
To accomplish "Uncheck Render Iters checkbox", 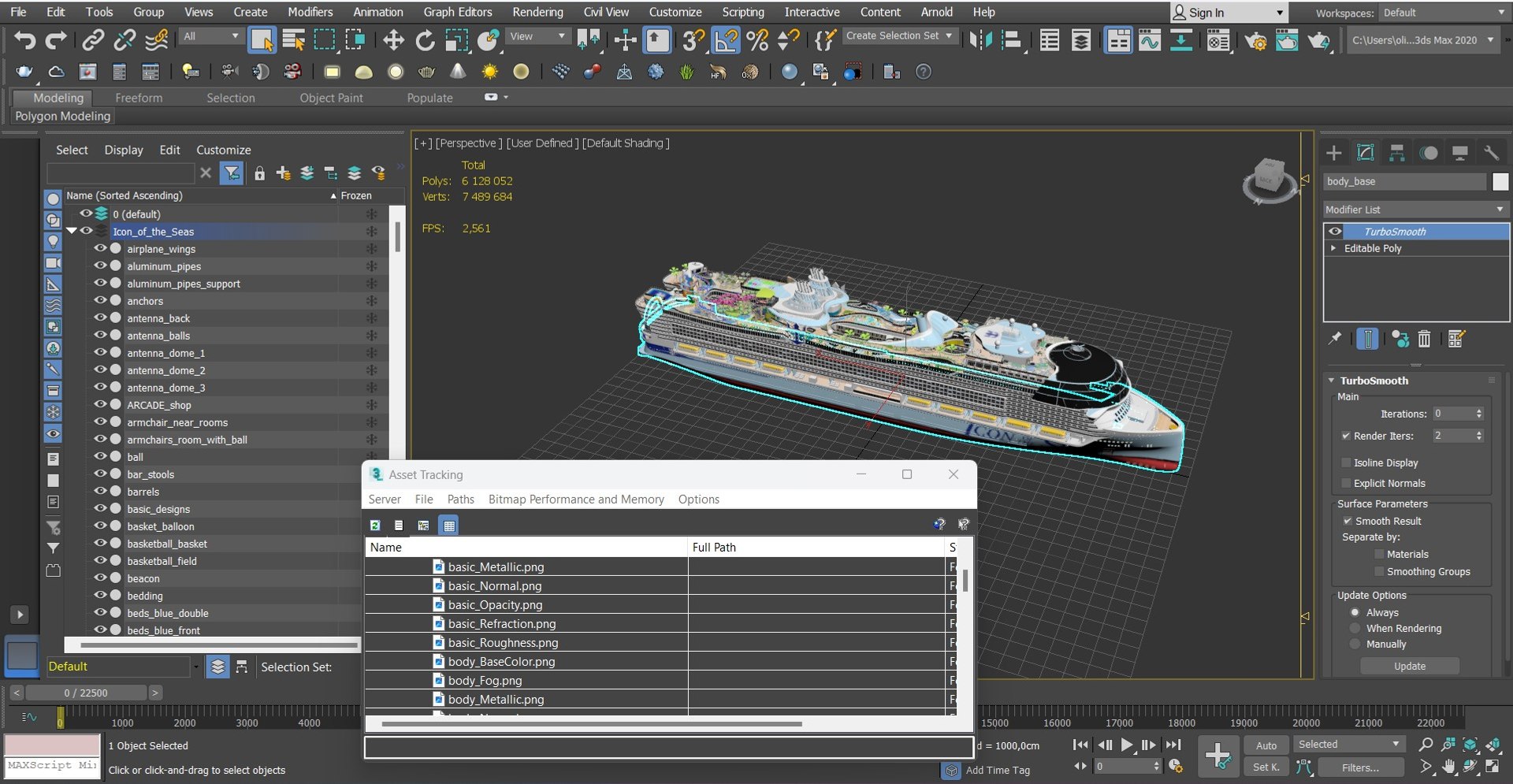I will 1346,436.
